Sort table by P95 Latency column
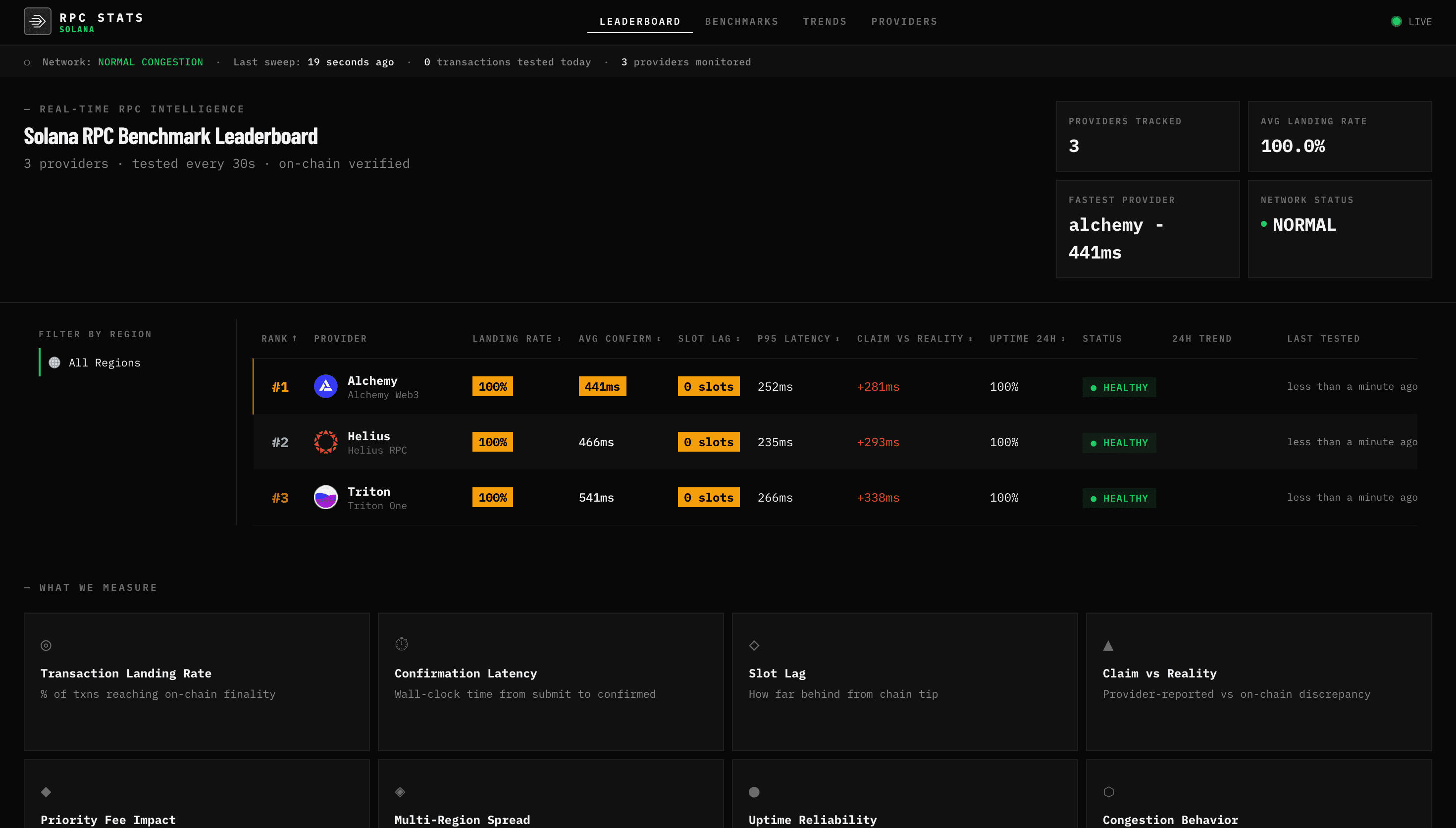The image size is (1456, 828). tap(798, 339)
